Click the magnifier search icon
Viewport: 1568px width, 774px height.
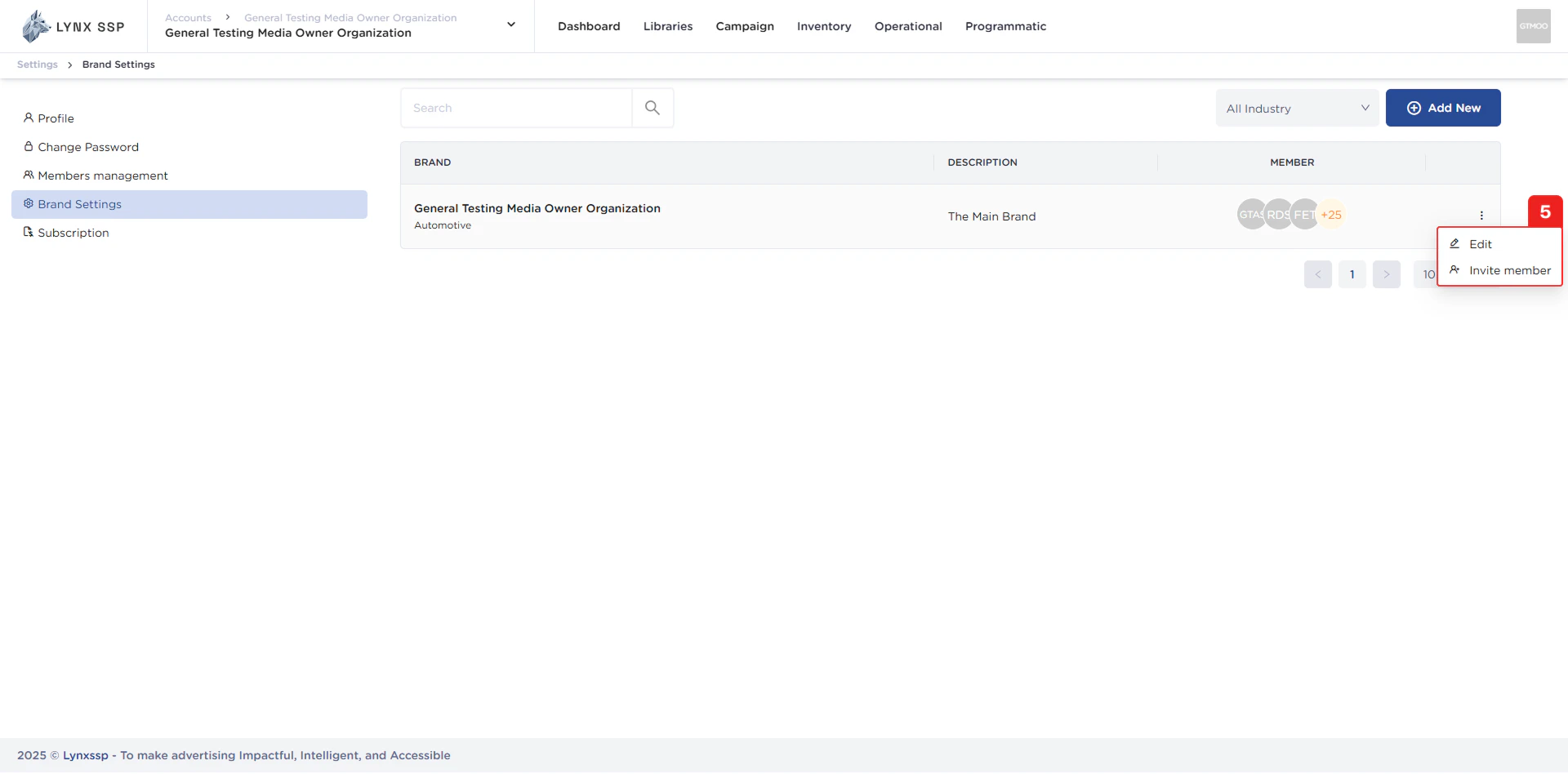(x=653, y=108)
